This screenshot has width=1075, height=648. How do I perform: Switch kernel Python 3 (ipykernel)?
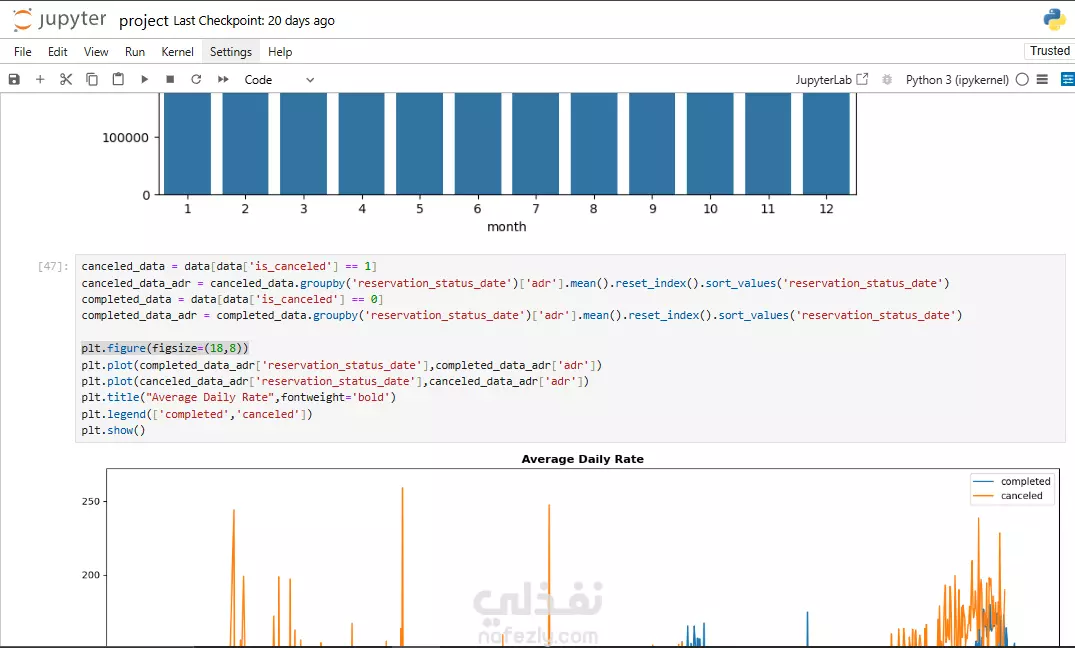(957, 80)
